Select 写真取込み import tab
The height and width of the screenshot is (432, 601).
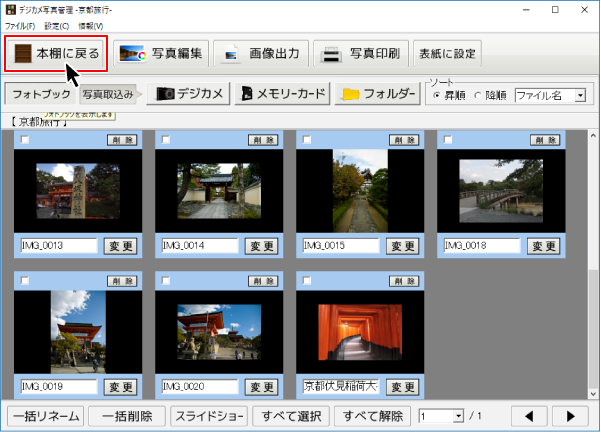click(108, 94)
